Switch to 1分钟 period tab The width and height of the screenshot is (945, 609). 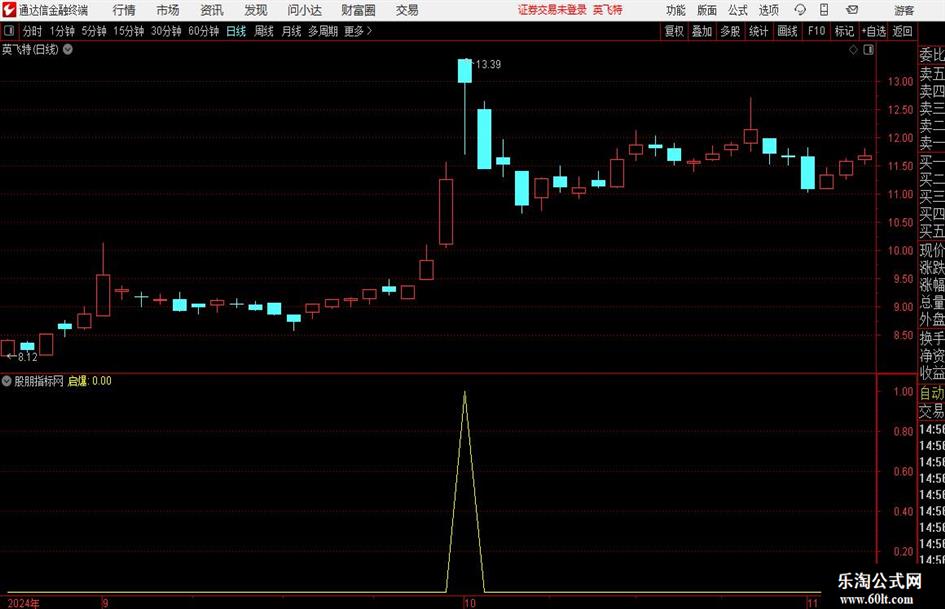click(62, 31)
